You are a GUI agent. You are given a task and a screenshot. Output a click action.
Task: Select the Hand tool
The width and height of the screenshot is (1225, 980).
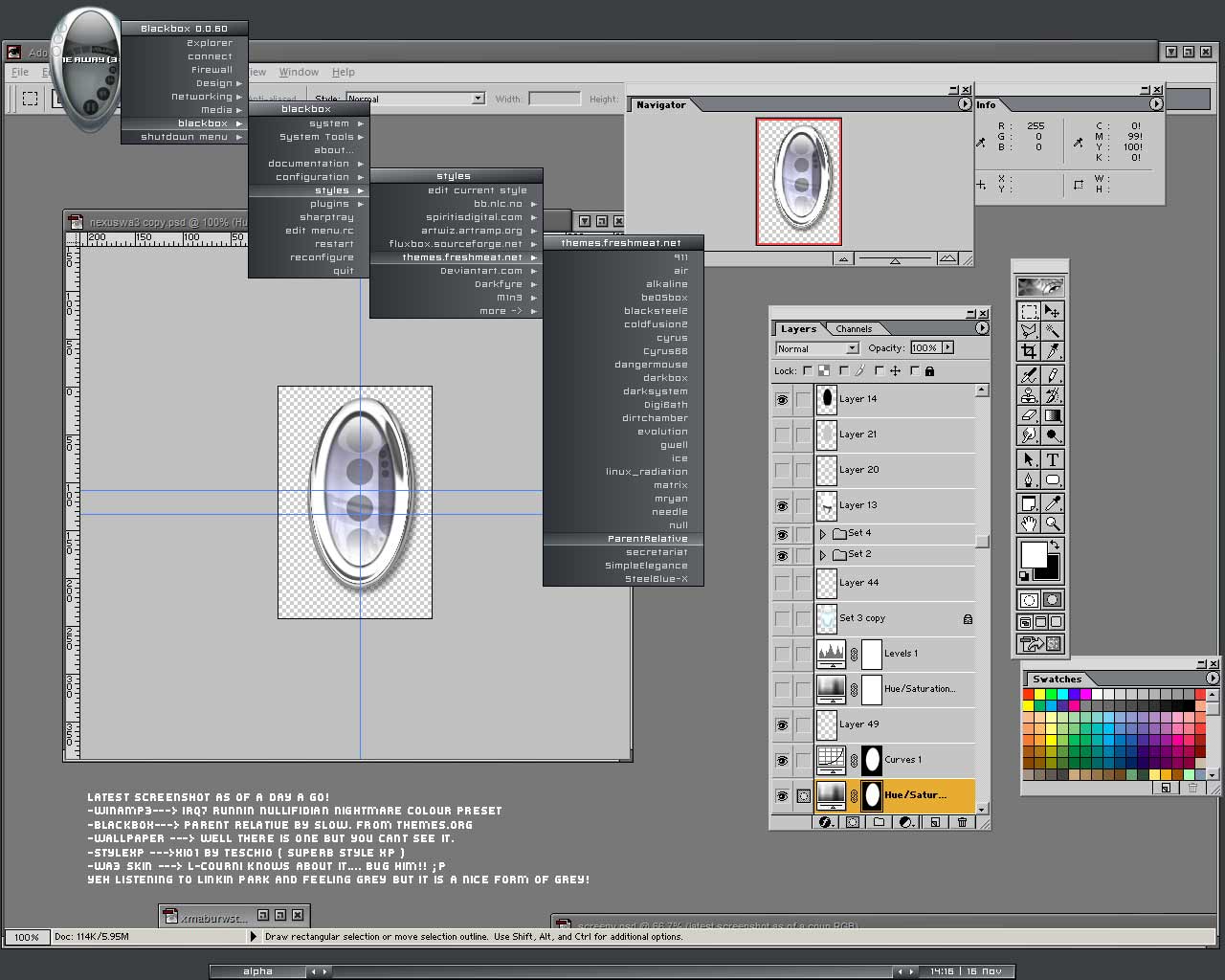click(1029, 523)
